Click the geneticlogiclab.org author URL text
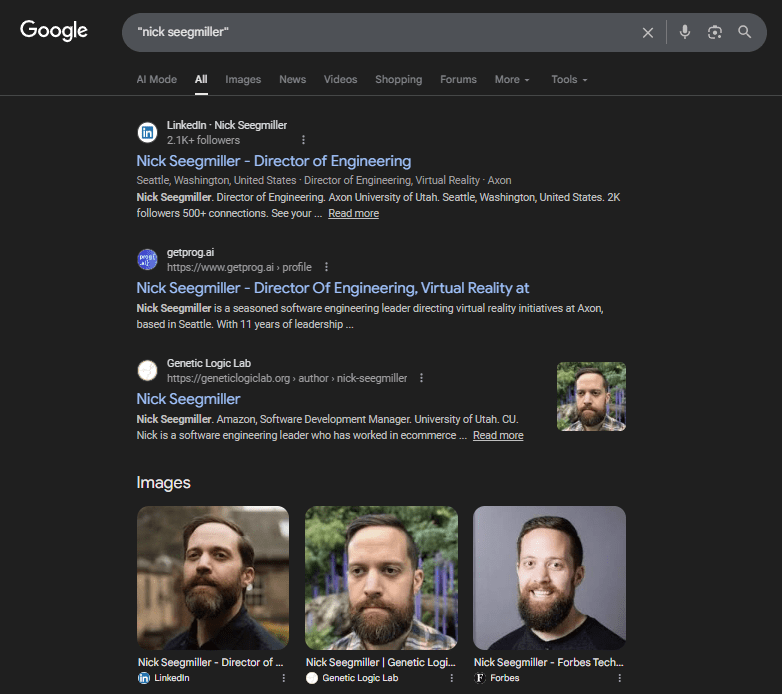Image resolution: width=782 pixels, height=694 pixels. click(x=287, y=378)
